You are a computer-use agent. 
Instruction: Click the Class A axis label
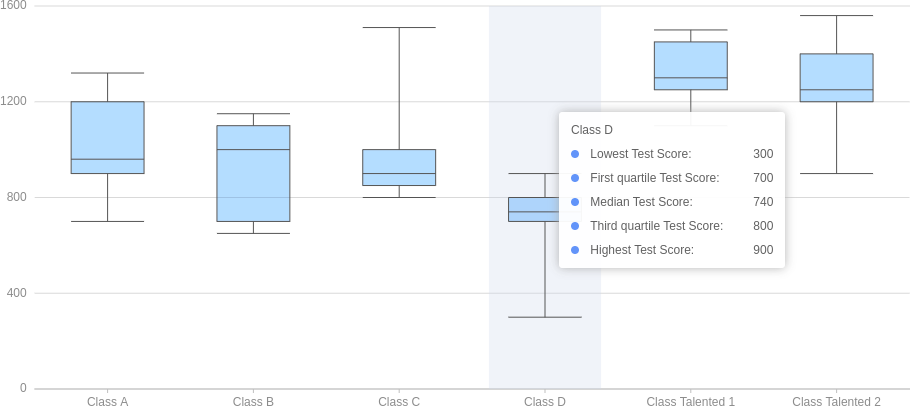108,402
